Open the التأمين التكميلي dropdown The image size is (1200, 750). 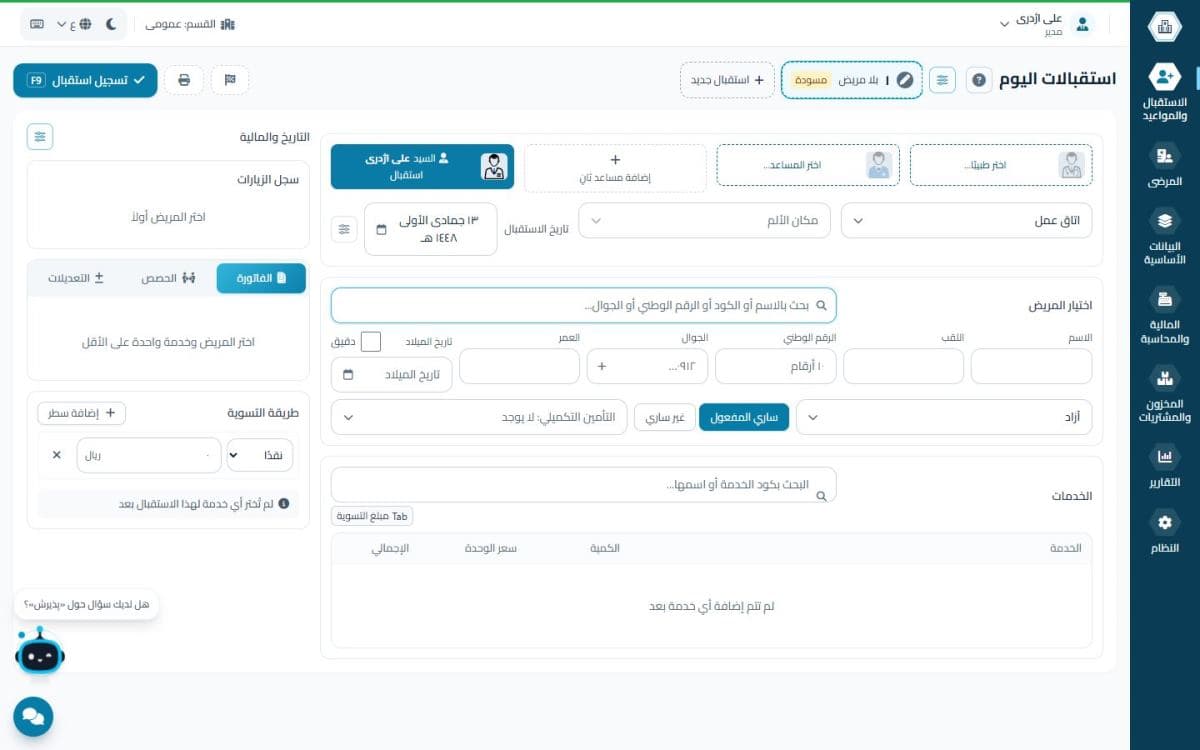click(x=479, y=417)
